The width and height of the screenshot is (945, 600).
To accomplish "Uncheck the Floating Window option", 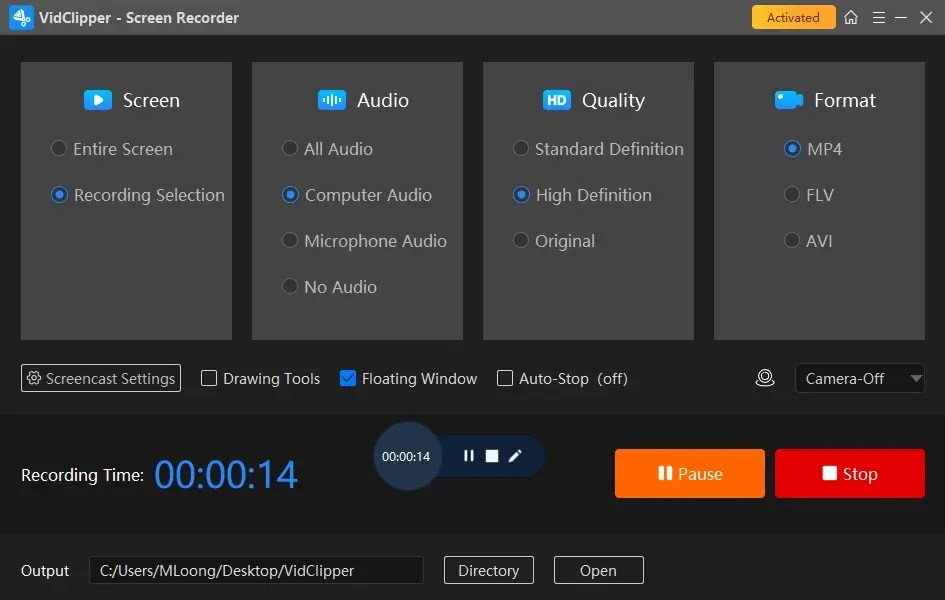I will tap(349, 378).
